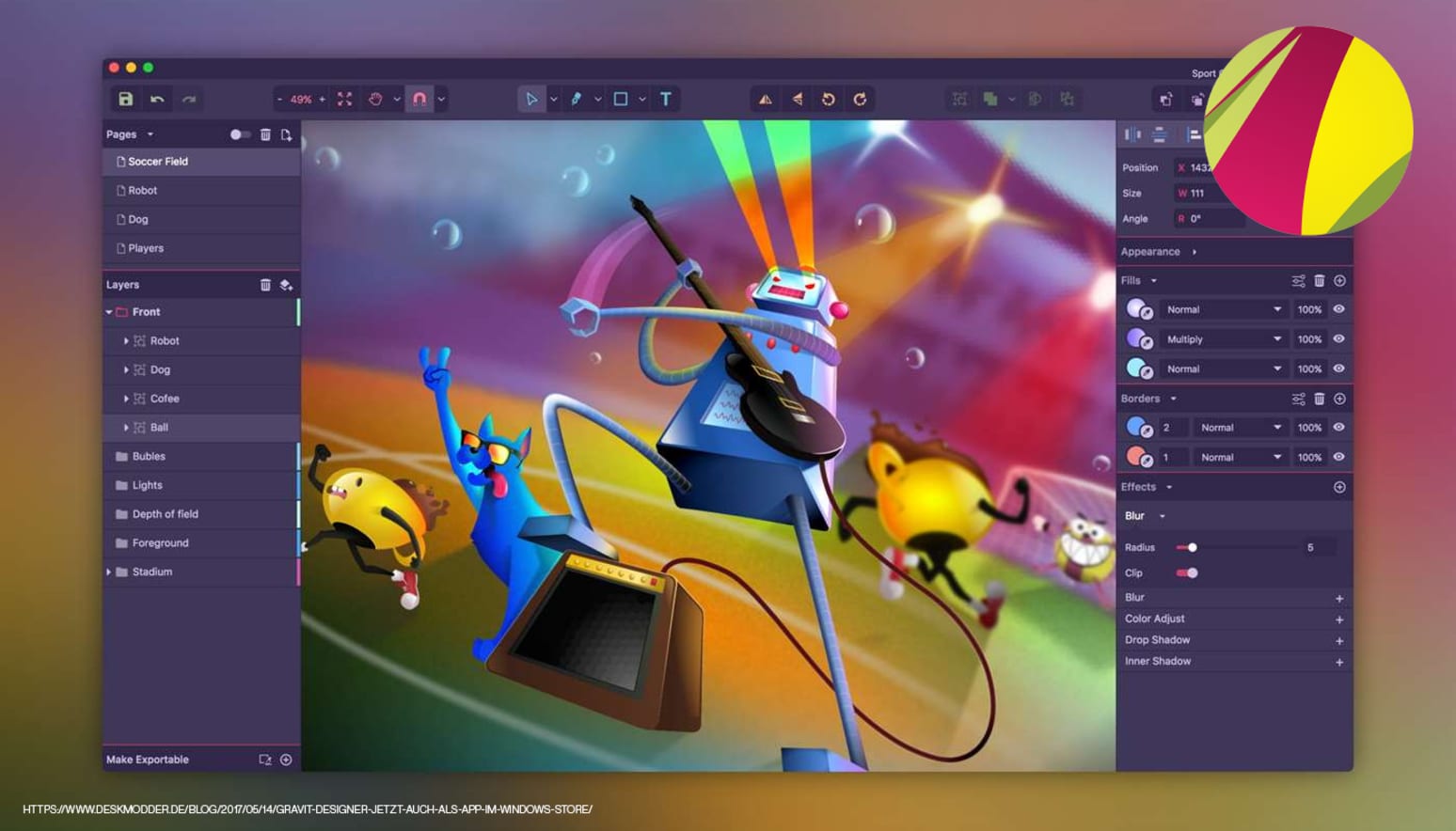The image size is (1456, 831).
Task: Collapse the Front layer group
Action: pos(109,311)
